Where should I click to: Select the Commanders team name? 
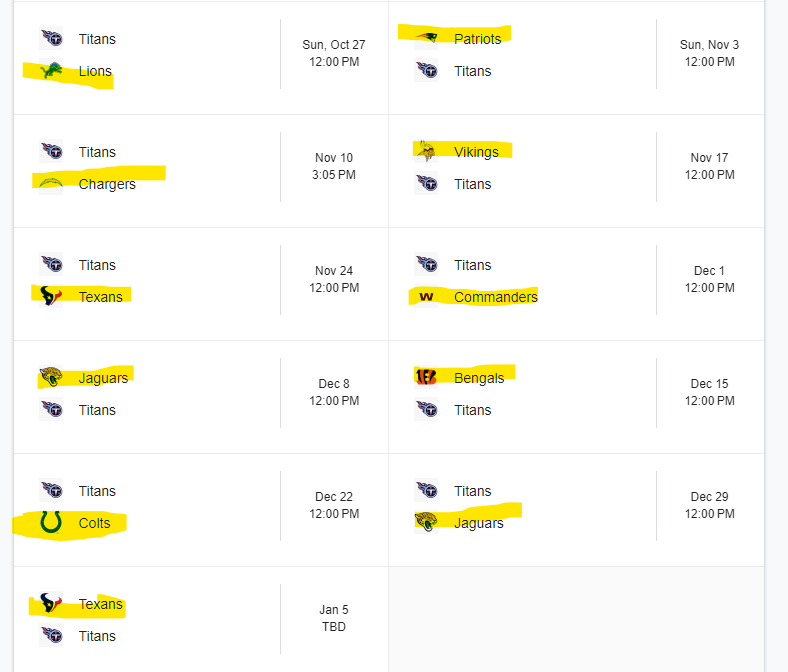[495, 297]
